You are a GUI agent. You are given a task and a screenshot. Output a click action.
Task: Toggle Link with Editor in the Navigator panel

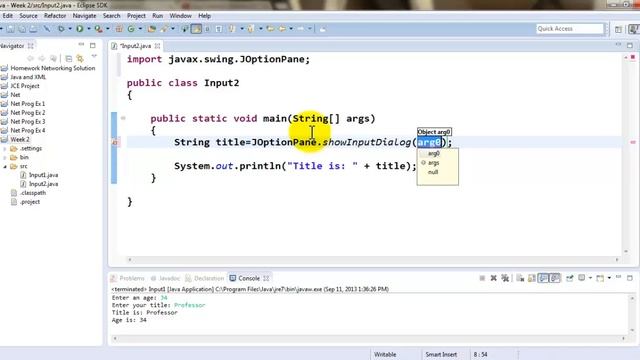coord(80,58)
